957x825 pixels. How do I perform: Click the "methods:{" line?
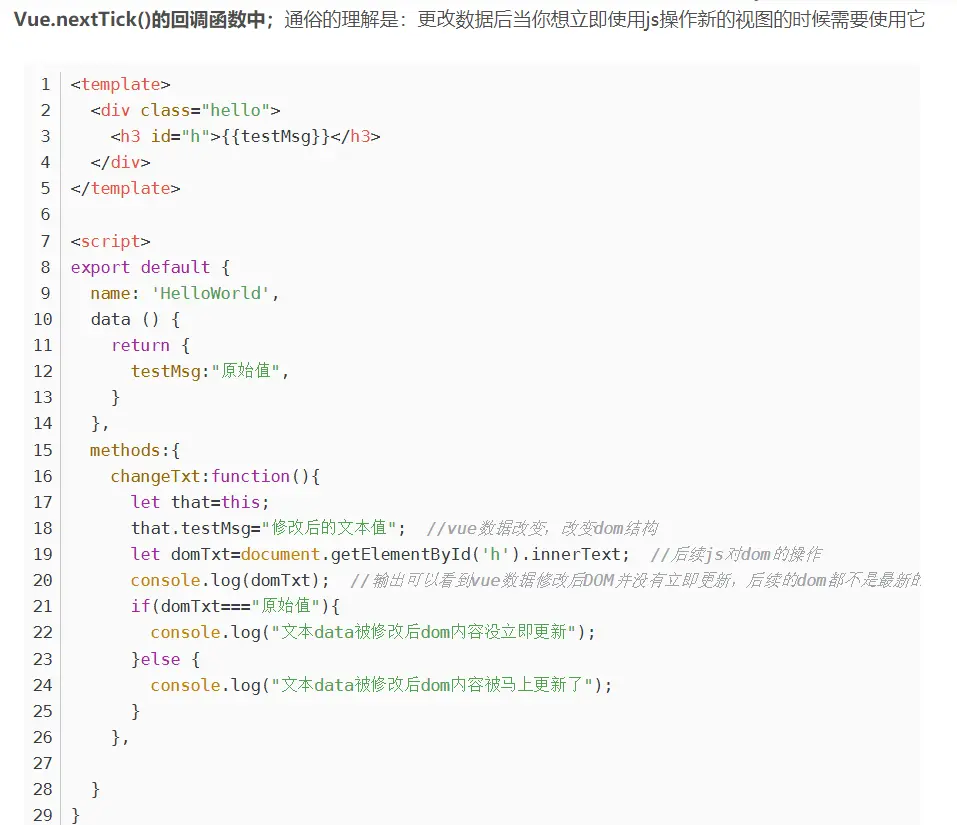(x=135, y=450)
